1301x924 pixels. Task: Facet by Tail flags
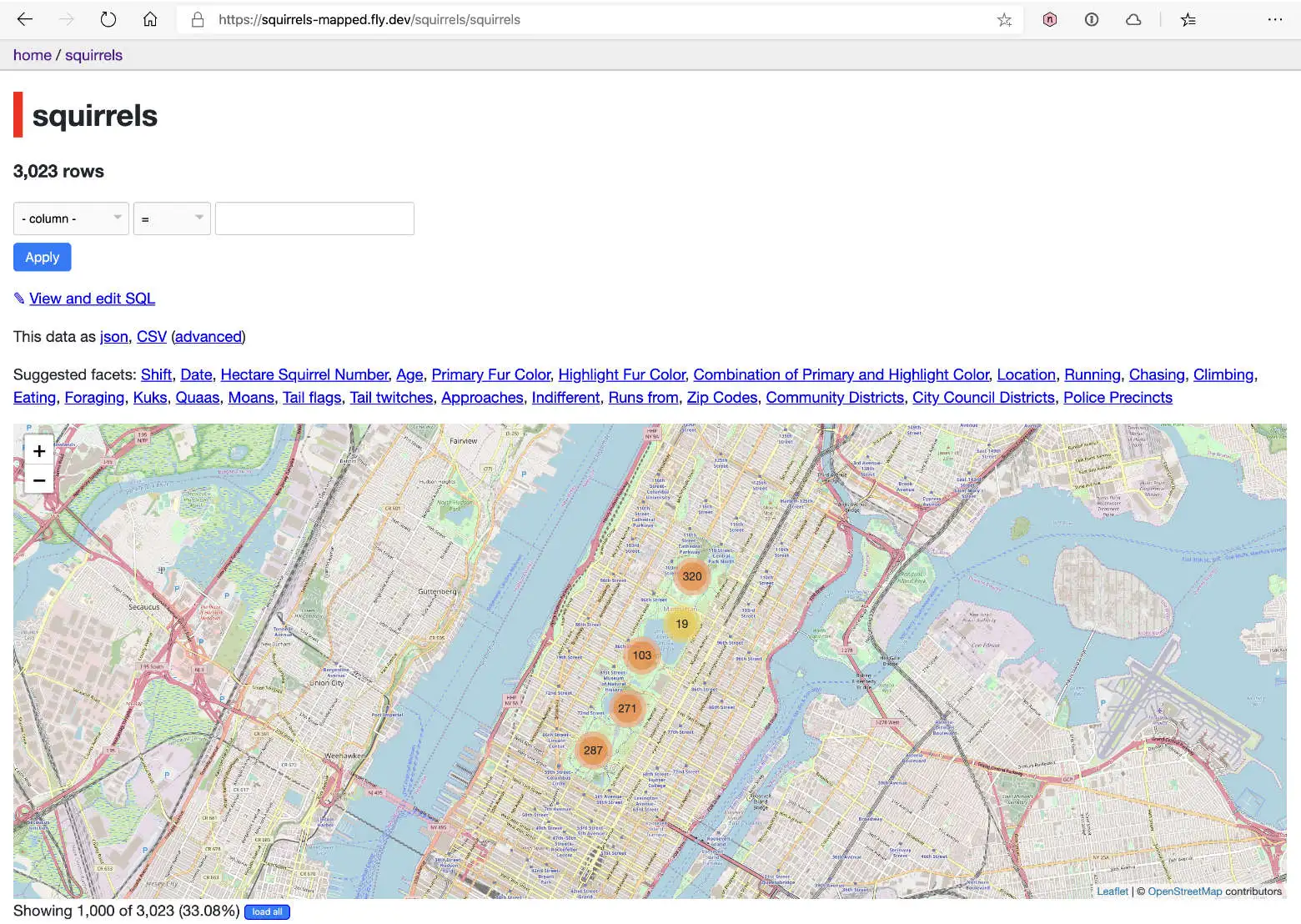tap(312, 398)
